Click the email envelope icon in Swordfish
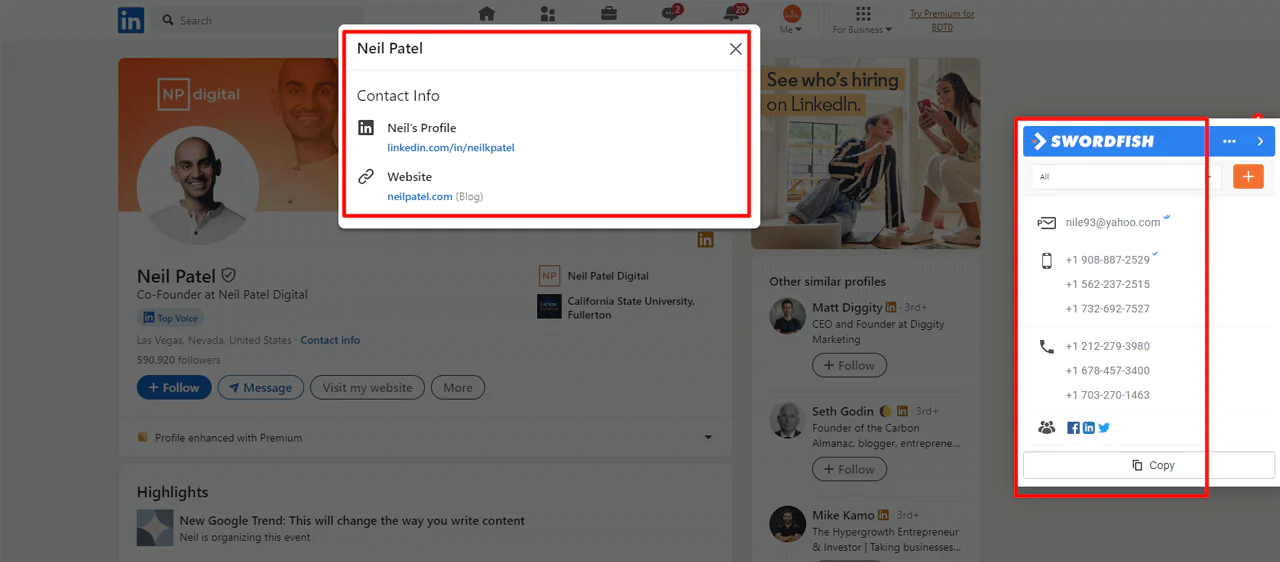This screenshot has width=1280, height=562. [x=1046, y=223]
